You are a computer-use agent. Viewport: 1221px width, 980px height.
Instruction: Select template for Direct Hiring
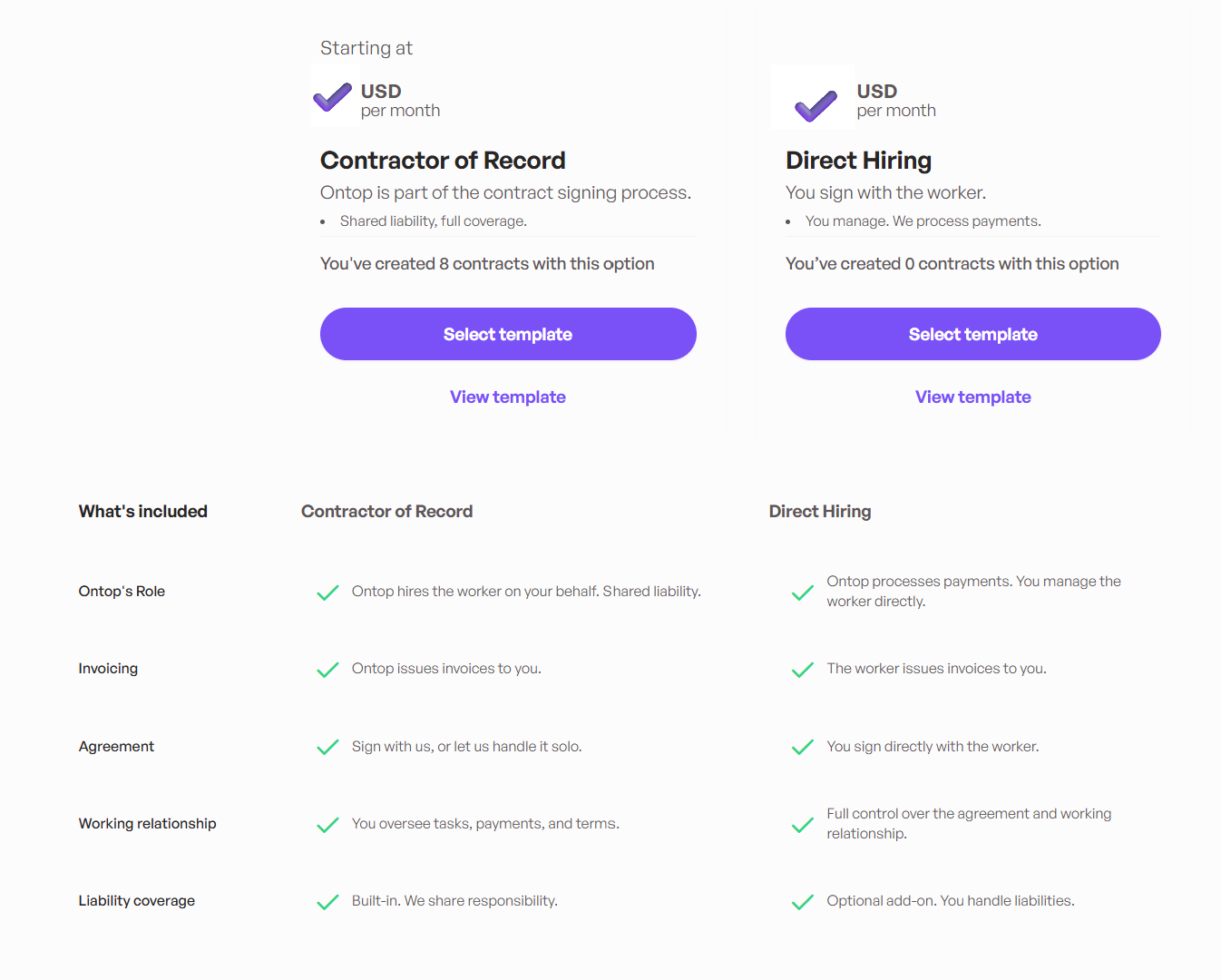(x=973, y=334)
